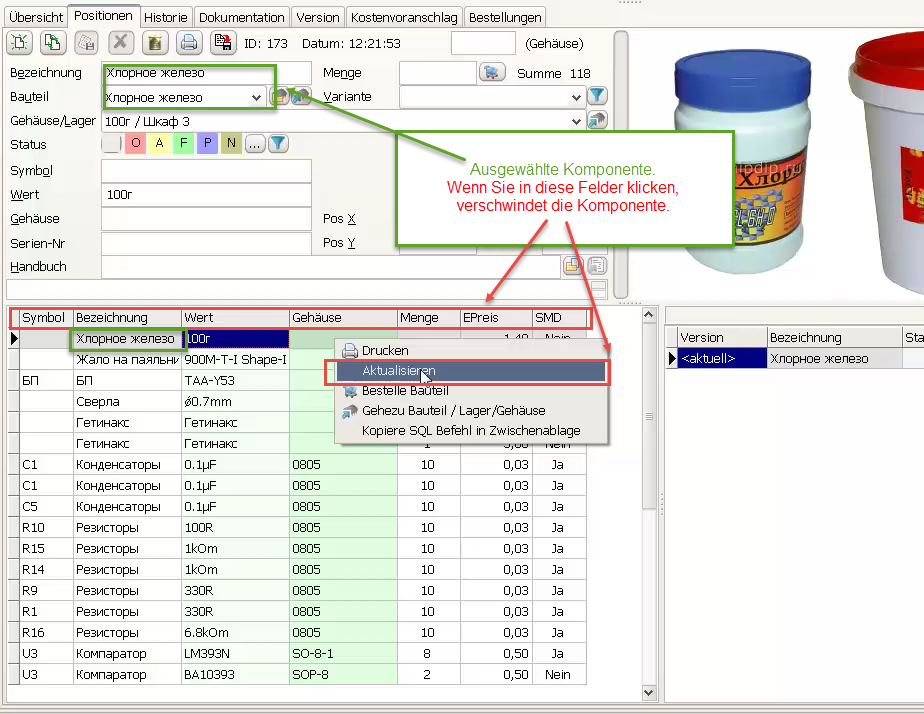Choose Aktualisieren from the context menu

399,370
